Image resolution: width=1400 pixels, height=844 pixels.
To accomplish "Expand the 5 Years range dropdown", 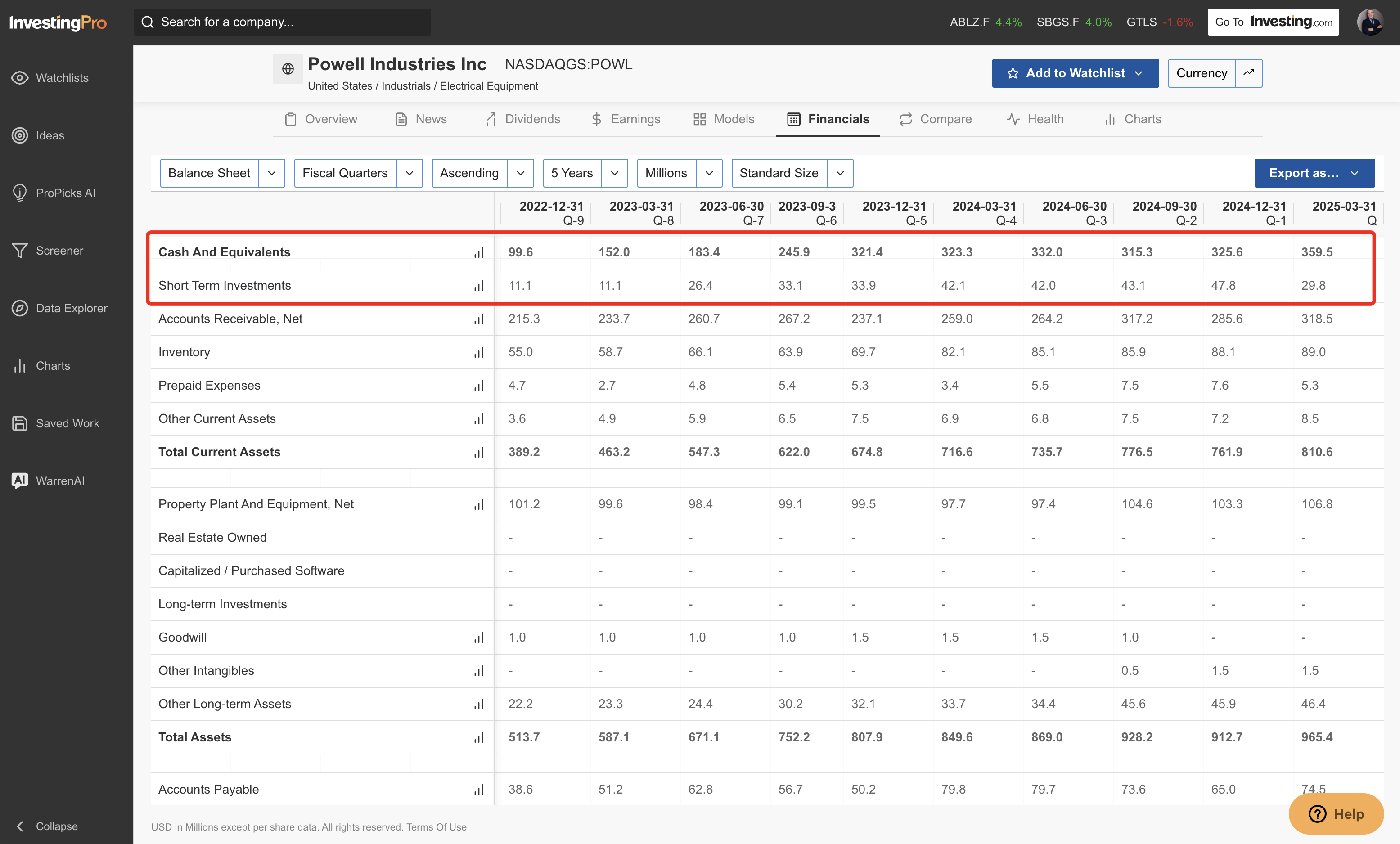I will [x=614, y=173].
